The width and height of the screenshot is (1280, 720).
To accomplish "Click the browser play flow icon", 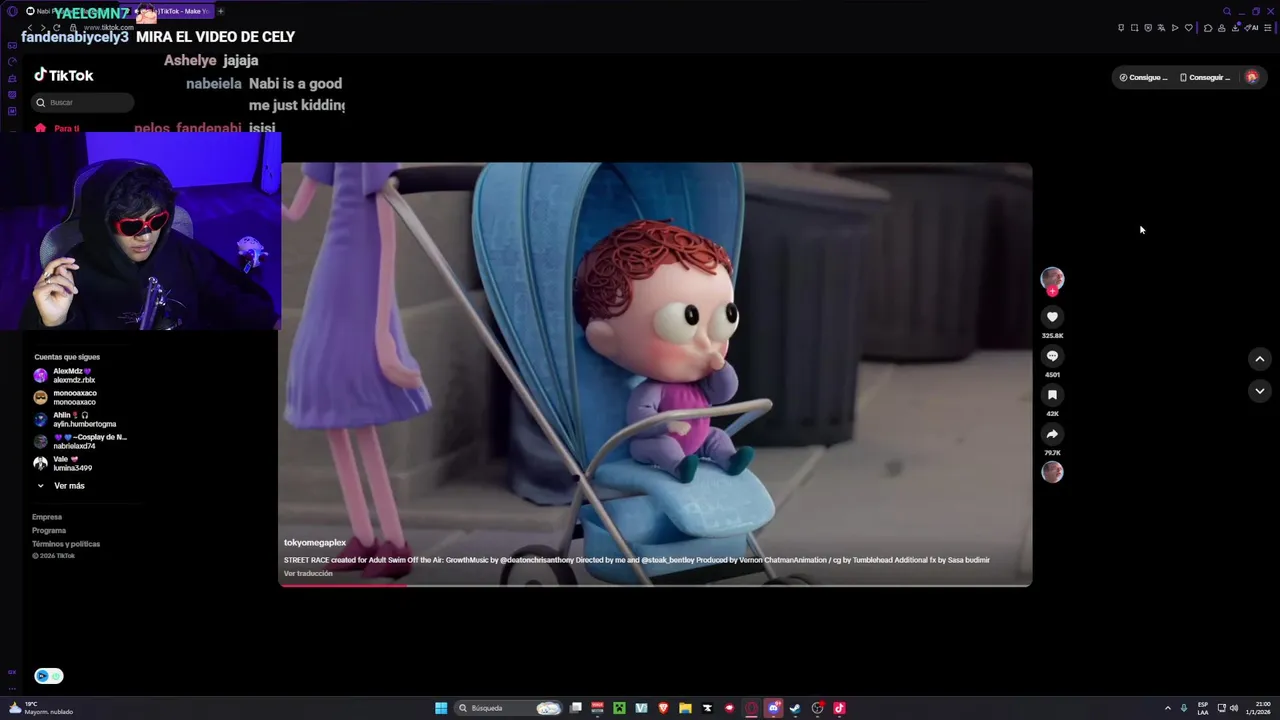I will point(1175,28).
